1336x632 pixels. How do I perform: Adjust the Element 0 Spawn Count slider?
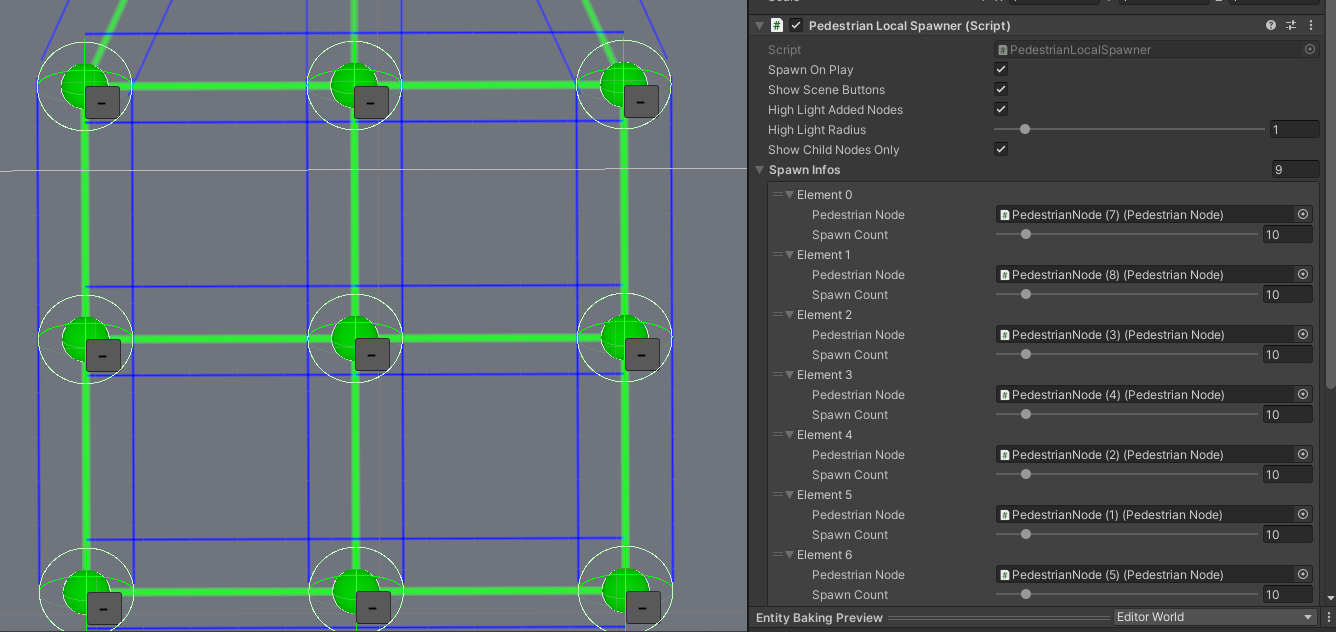(x=1127, y=234)
